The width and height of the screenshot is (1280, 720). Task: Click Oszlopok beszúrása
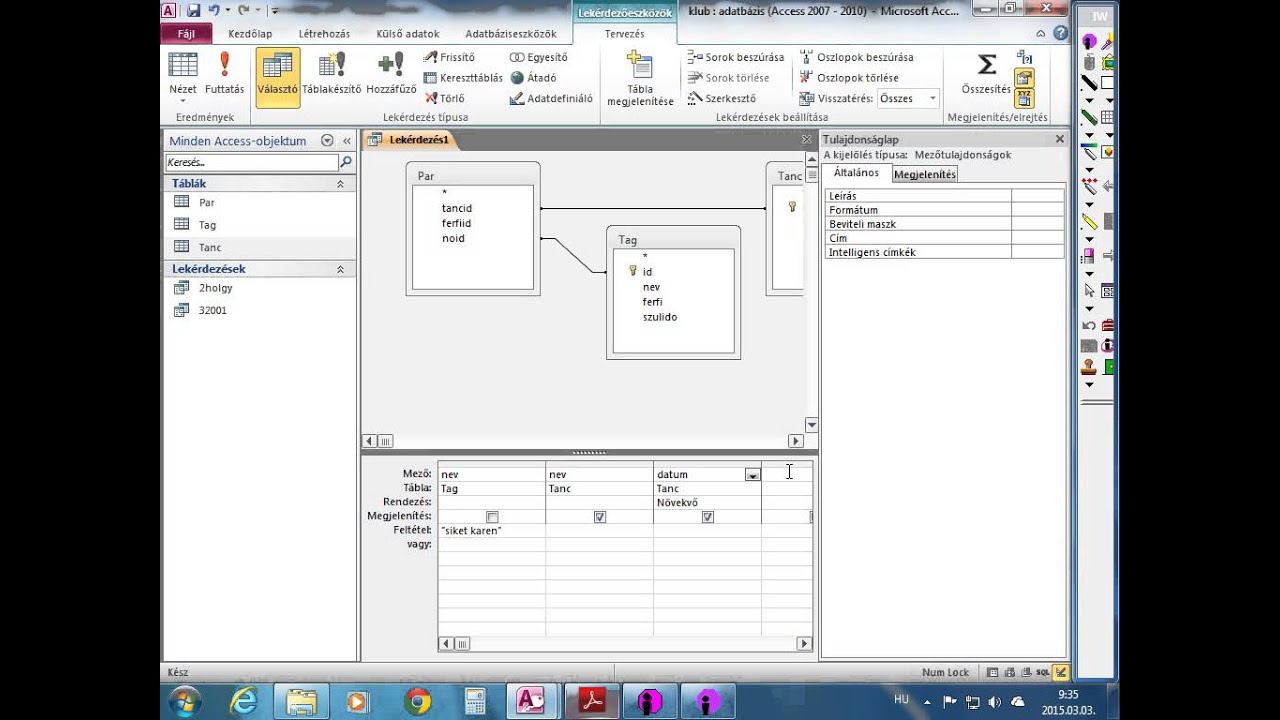pos(856,57)
